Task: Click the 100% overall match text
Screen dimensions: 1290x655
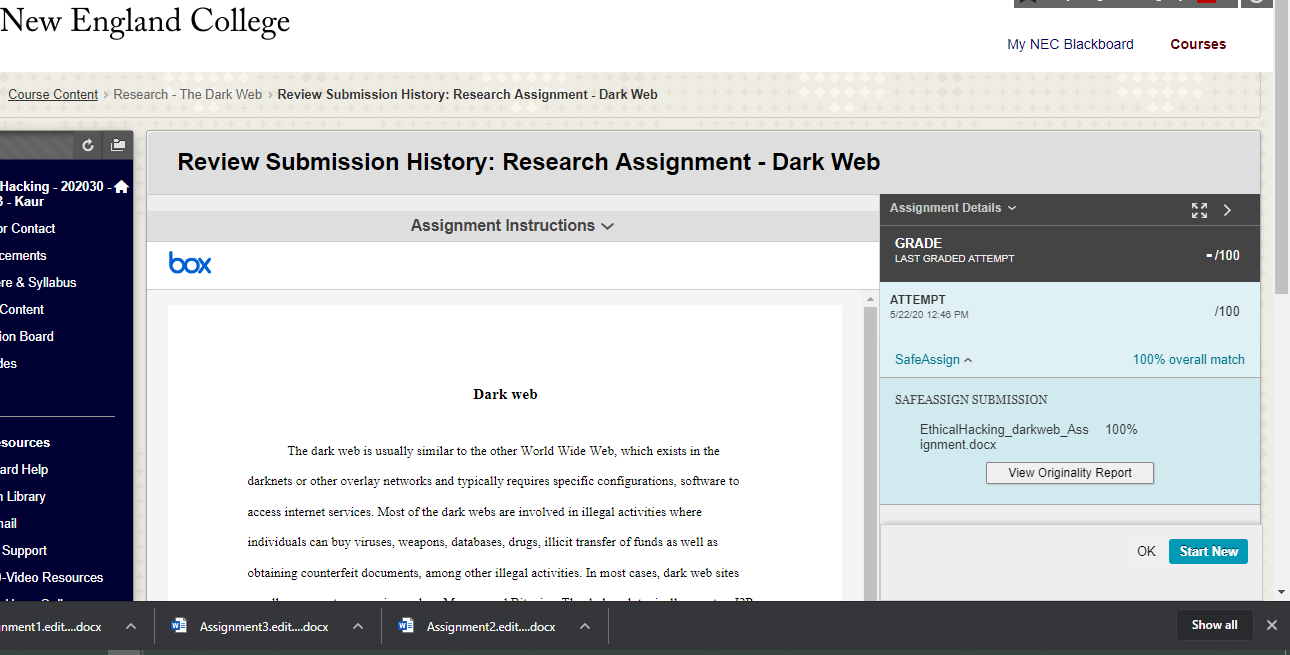Action: click(x=1188, y=359)
